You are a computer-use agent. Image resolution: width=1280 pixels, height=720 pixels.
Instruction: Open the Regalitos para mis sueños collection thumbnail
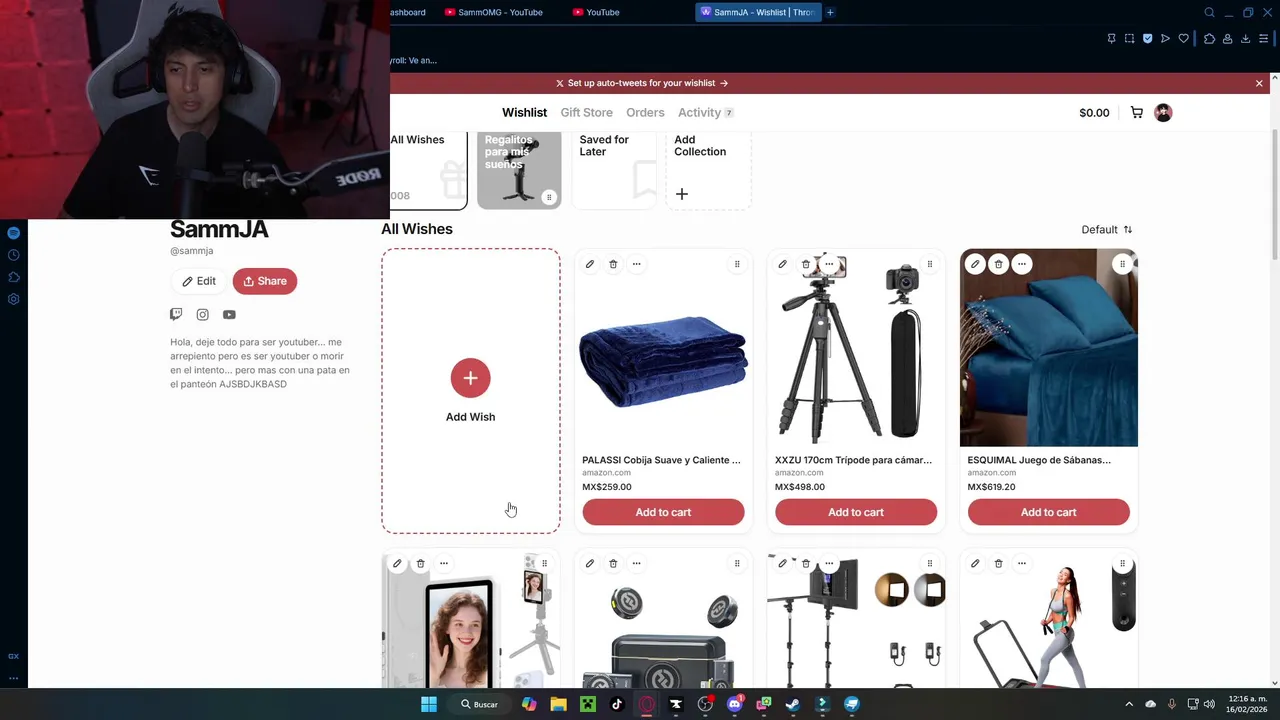[x=519, y=170]
